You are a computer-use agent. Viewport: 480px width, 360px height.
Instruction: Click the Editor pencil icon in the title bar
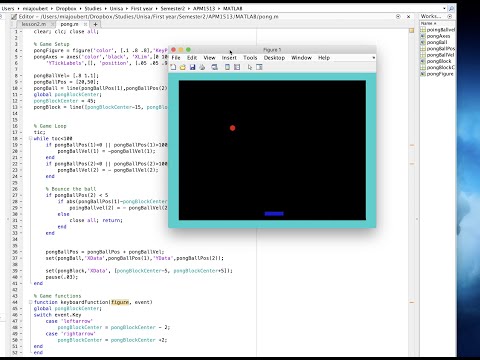point(14,17)
